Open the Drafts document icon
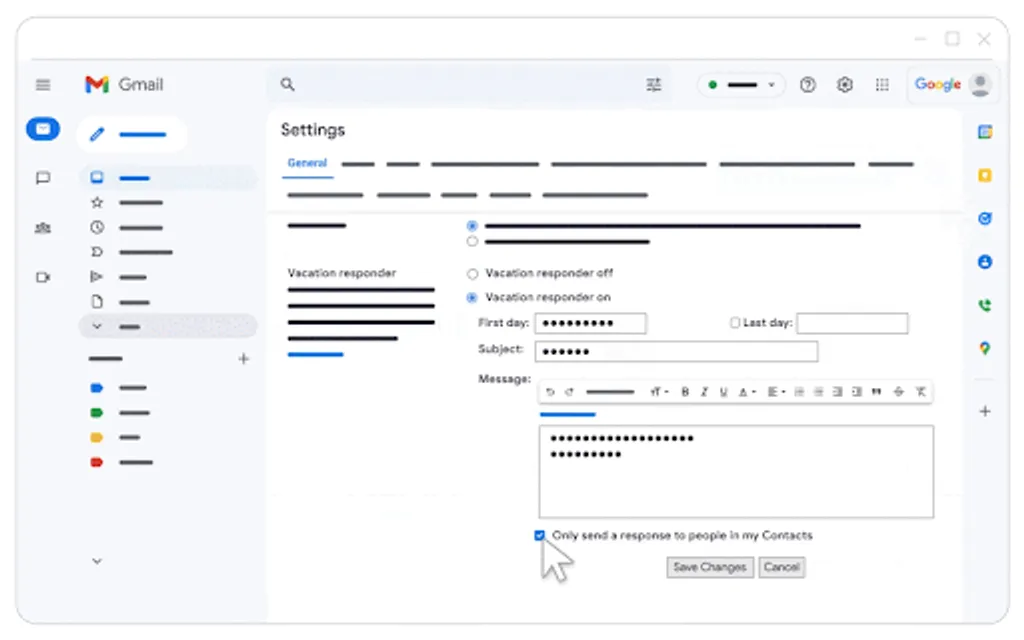 [x=97, y=302]
